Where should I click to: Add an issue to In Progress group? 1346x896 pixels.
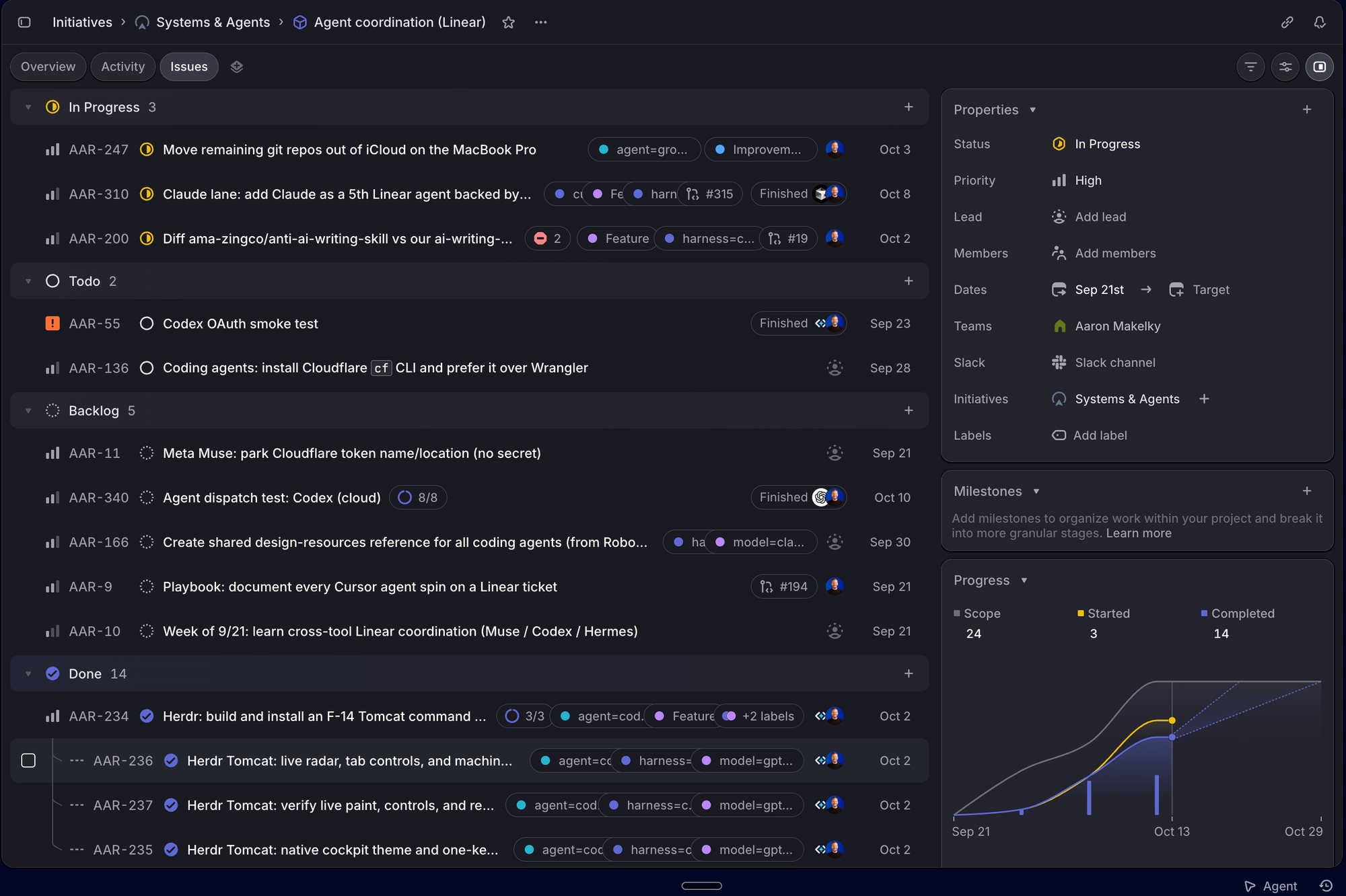click(909, 107)
